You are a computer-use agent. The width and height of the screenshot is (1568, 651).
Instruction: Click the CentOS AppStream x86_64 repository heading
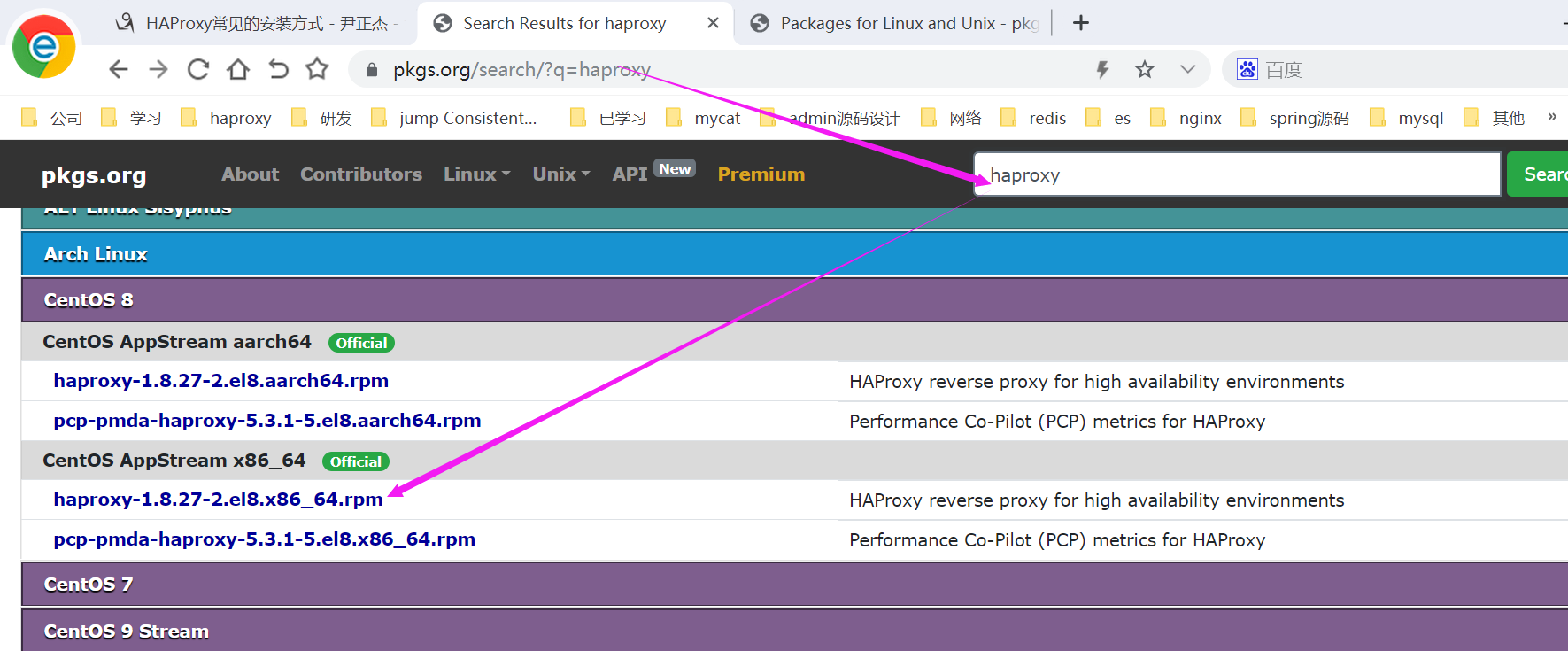click(x=174, y=461)
